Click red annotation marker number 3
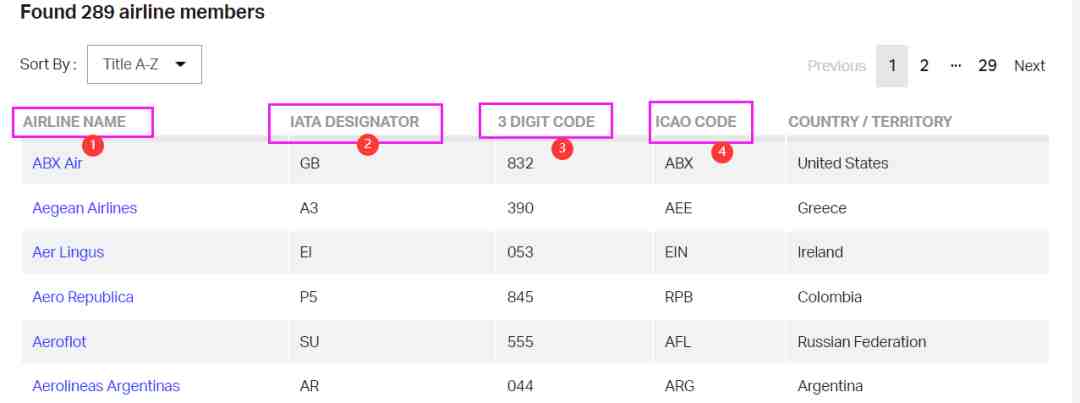Viewport: 1080px width, 403px height. 562,149
